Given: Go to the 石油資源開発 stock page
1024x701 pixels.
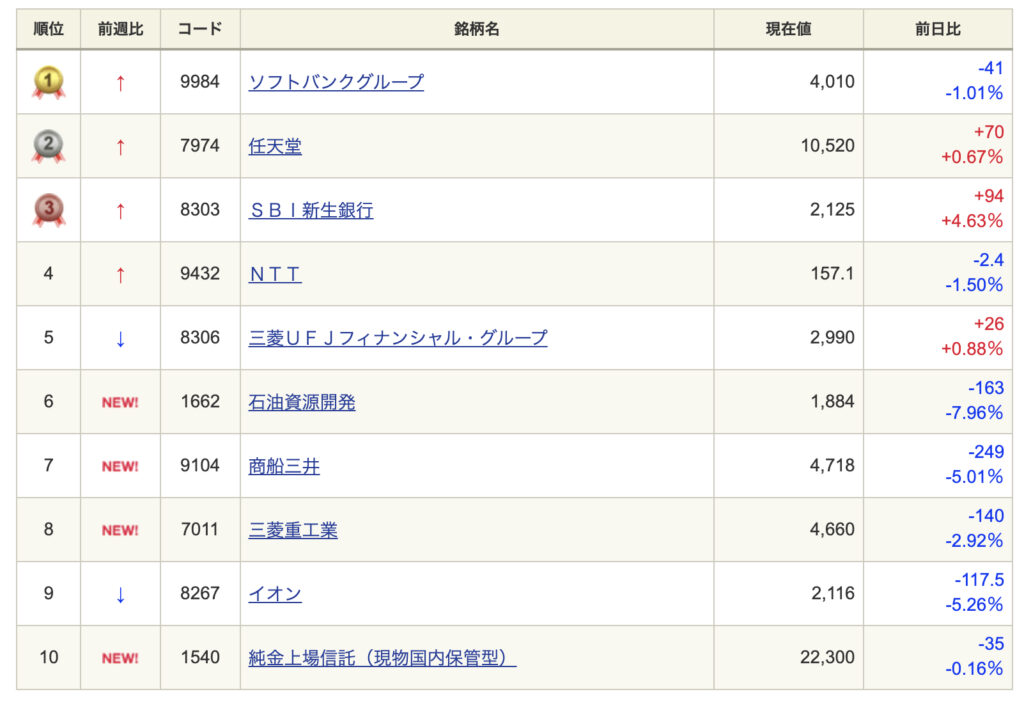Looking at the screenshot, I should click(302, 402).
